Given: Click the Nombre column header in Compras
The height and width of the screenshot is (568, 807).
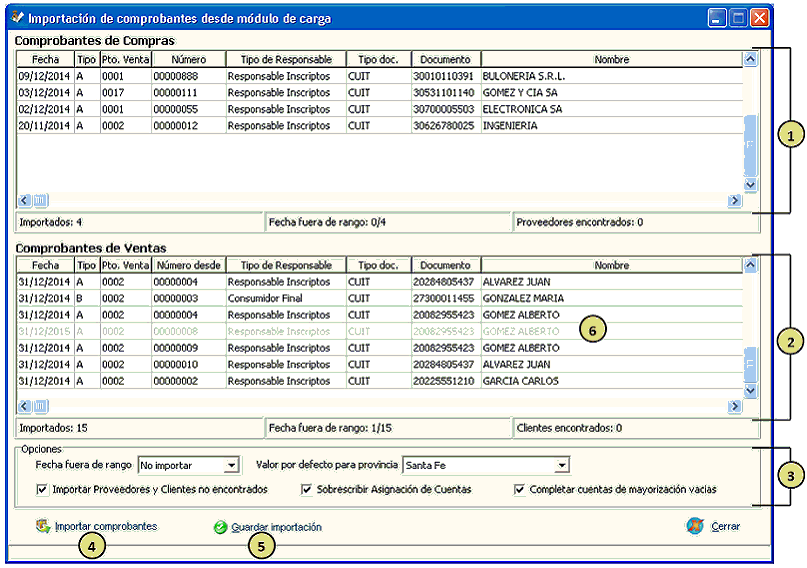Looking at the screenshot, I should point(611,60).
